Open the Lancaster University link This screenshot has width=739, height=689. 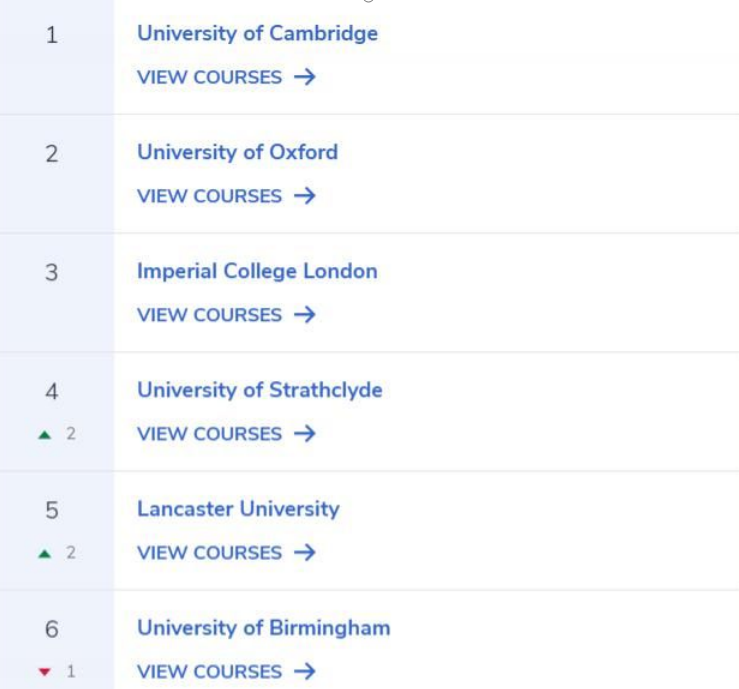238,509
